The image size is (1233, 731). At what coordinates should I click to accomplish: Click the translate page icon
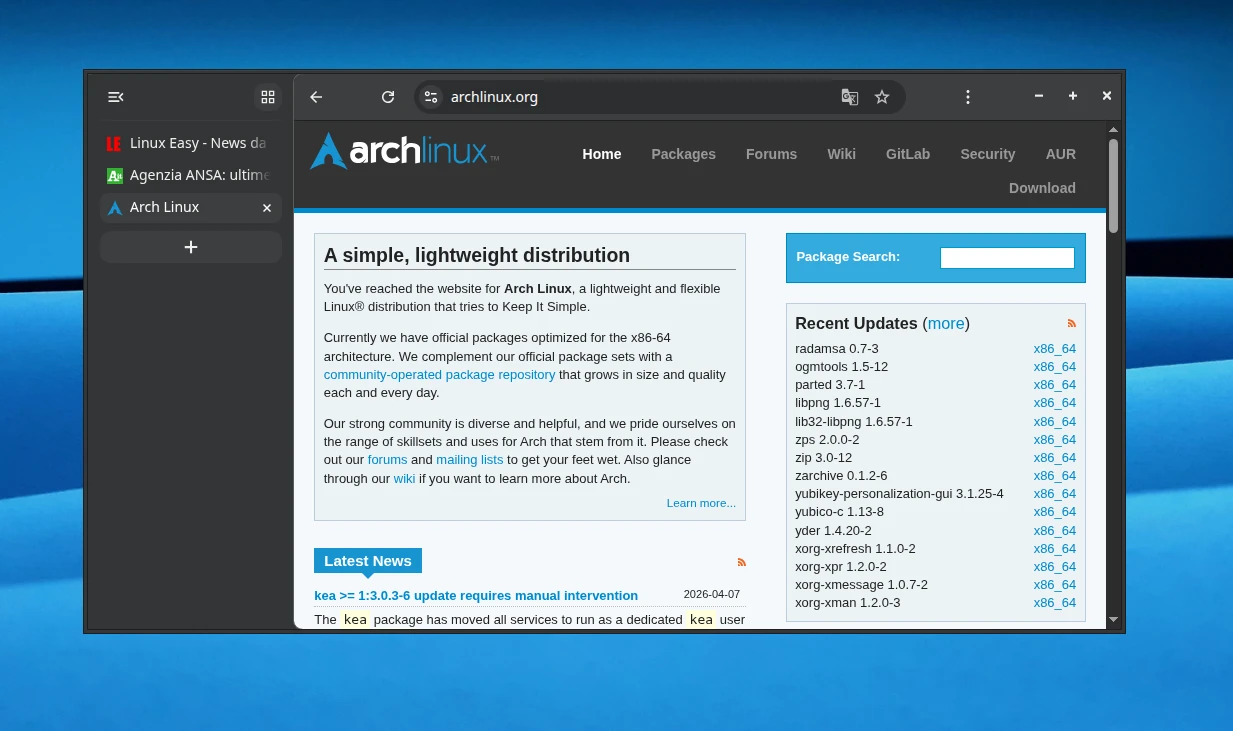pos(850,97)
